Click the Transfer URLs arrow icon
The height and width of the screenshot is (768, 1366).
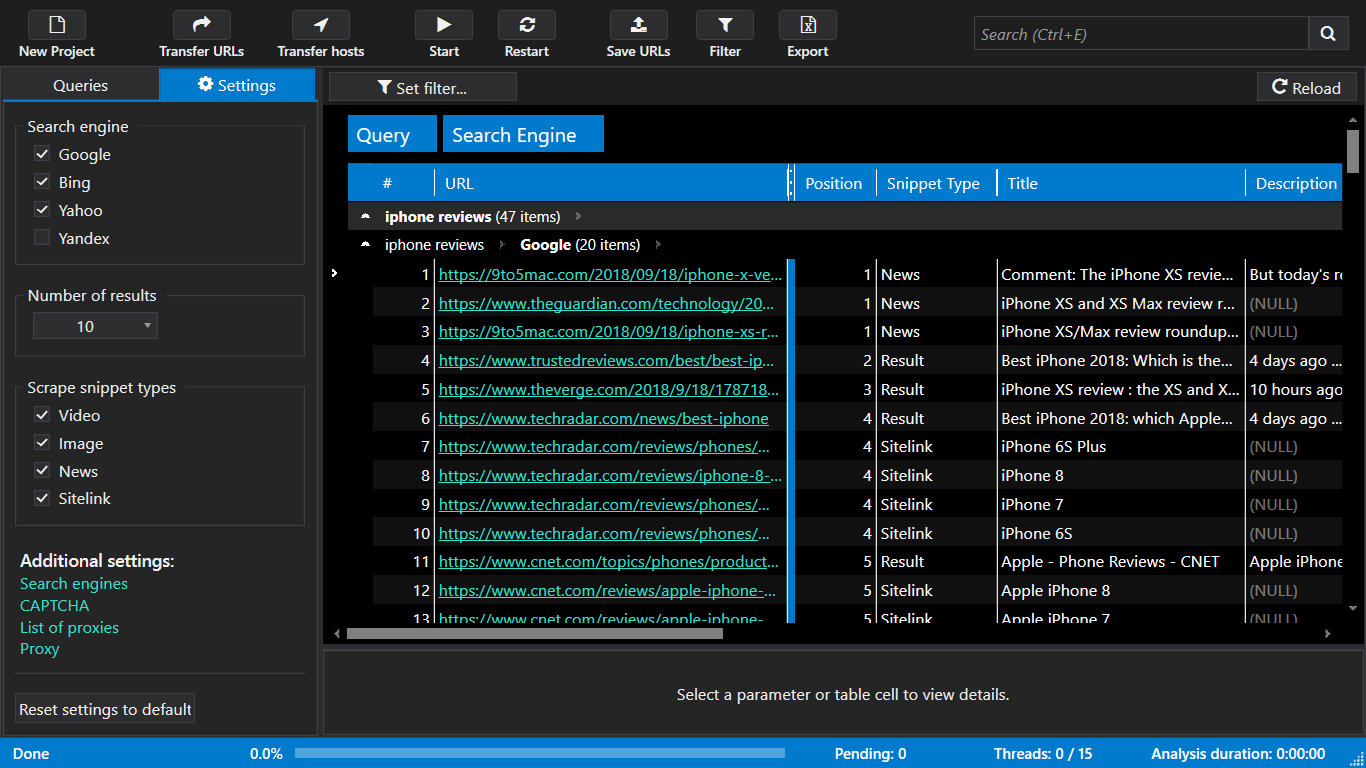pos(201,25)
